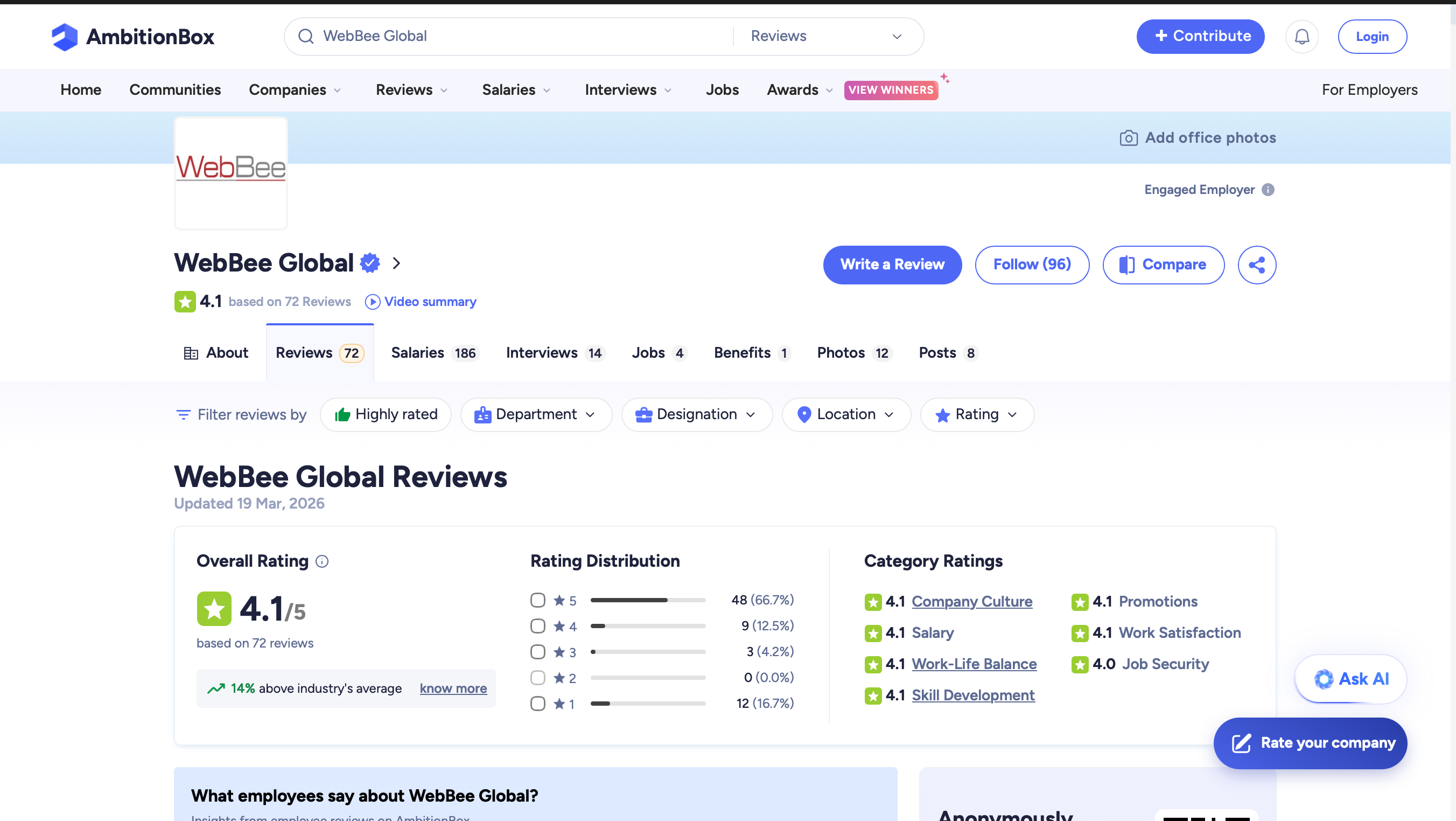Viewport: 1456px width, 821px height.
Task: Click the Write a Review button
Action: 892,265
